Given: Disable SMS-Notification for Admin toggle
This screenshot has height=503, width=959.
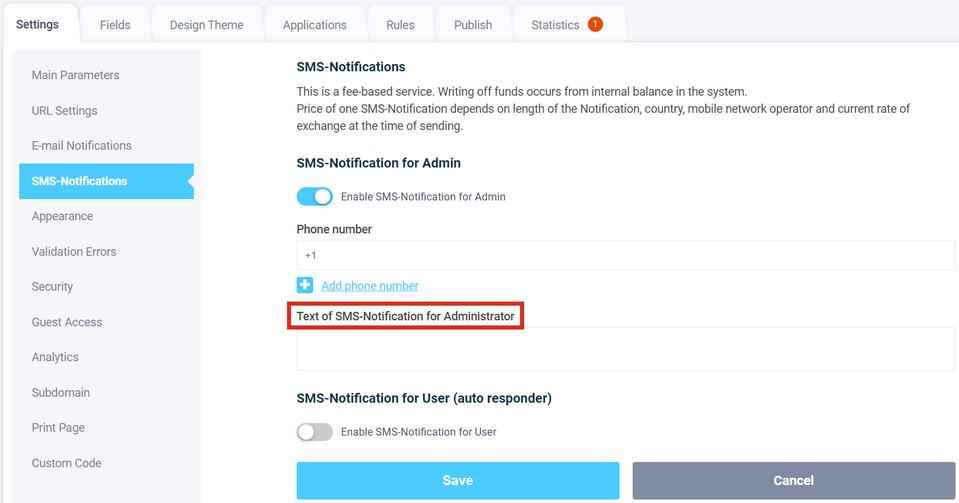Looking at the screenshot, I should coord(315,197).
